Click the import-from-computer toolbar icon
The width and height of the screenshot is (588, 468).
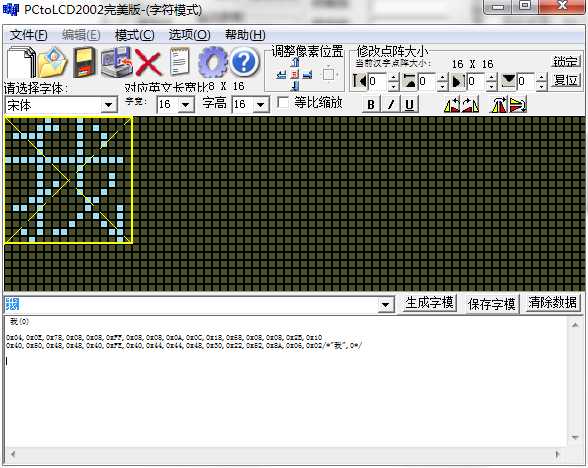117,62
